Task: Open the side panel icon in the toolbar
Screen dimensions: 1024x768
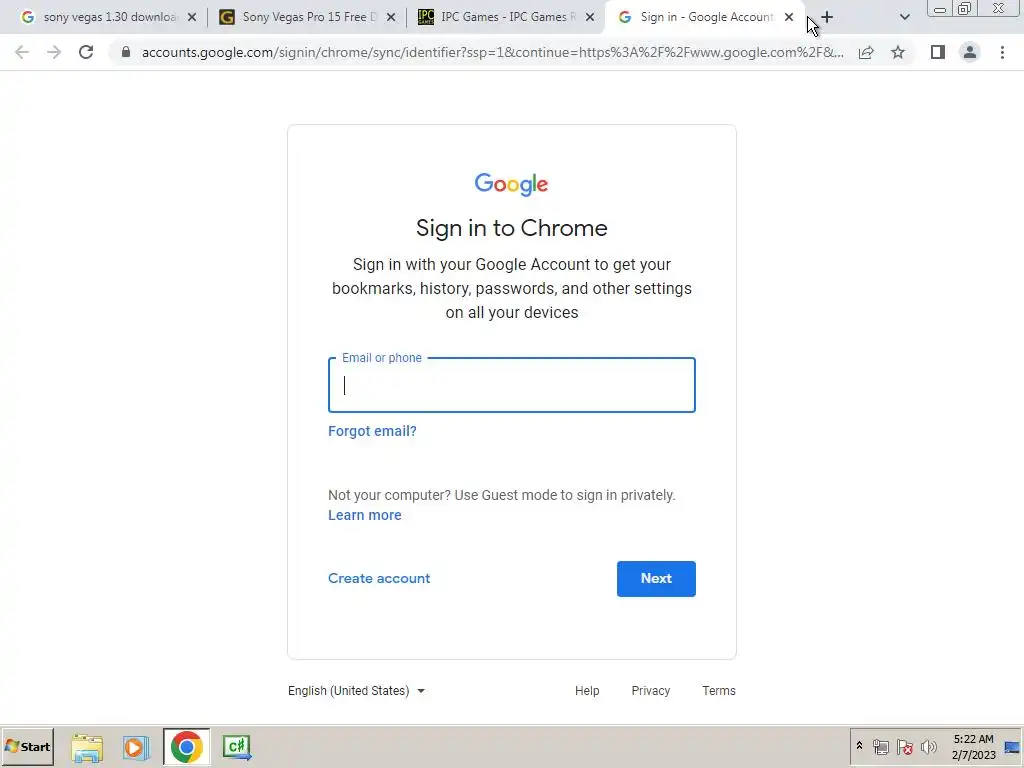Action: (x=938, y=52)
